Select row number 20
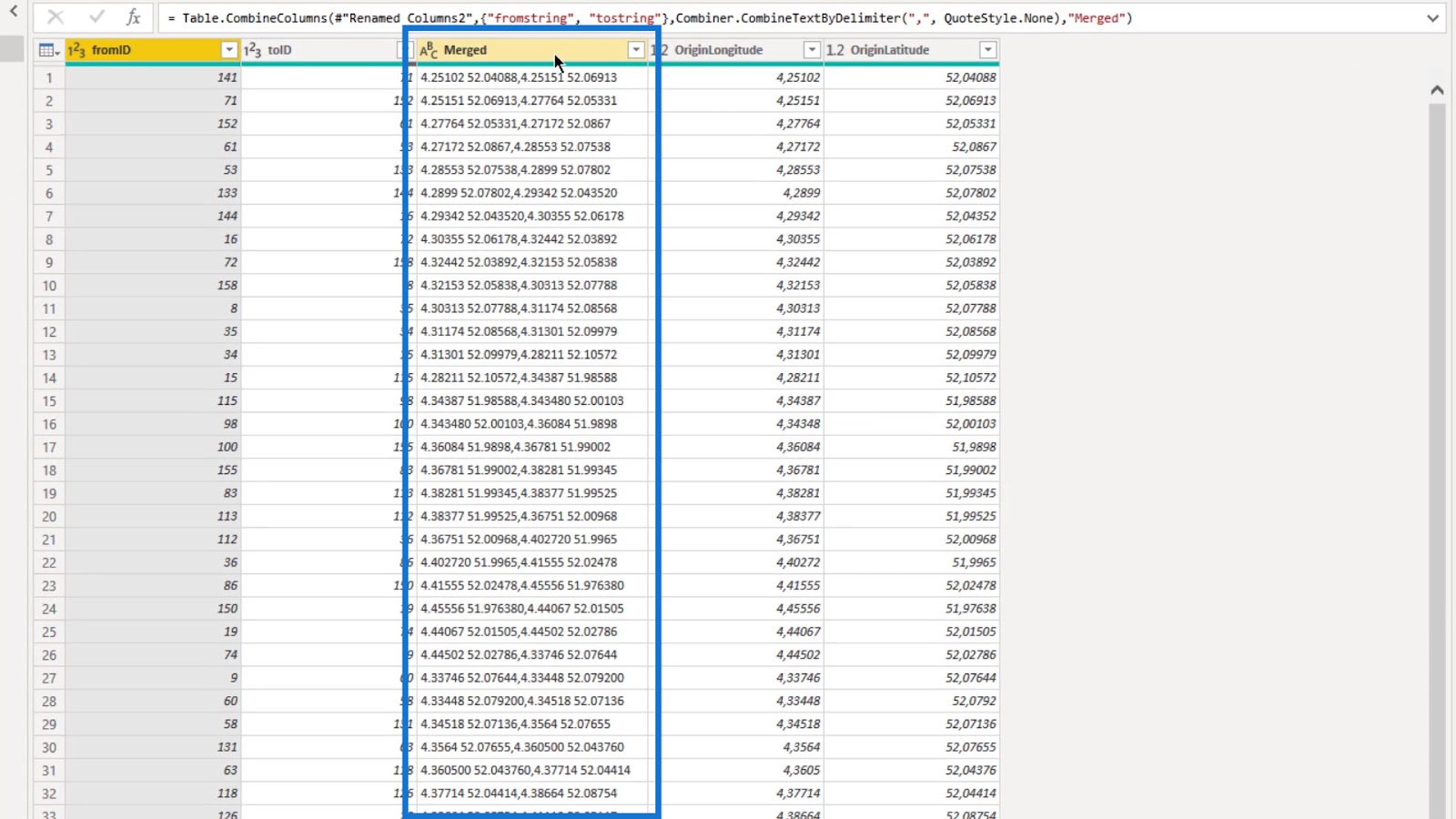The height and width of the screenshot is (819, 1456). click(x=49, y=517)
